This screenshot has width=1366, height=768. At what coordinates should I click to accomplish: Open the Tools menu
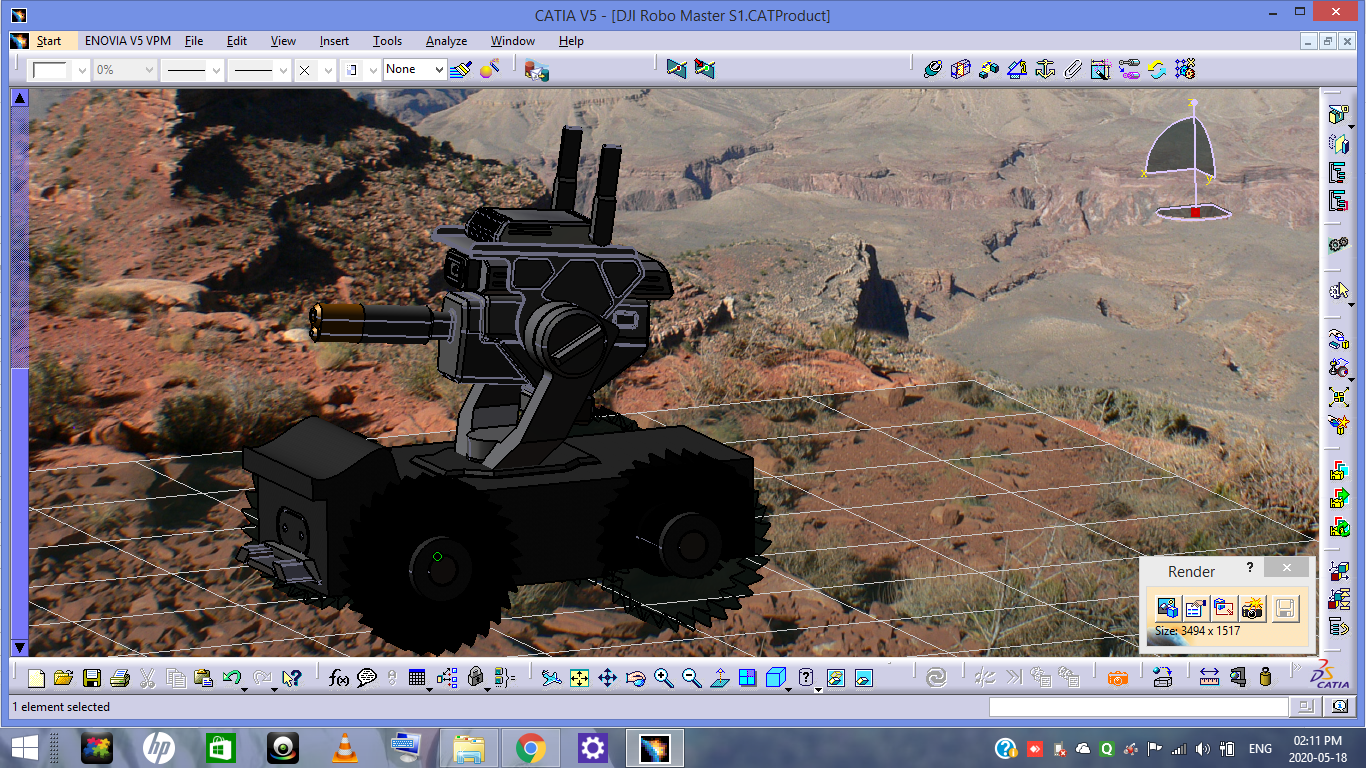[x=387, y=41]
